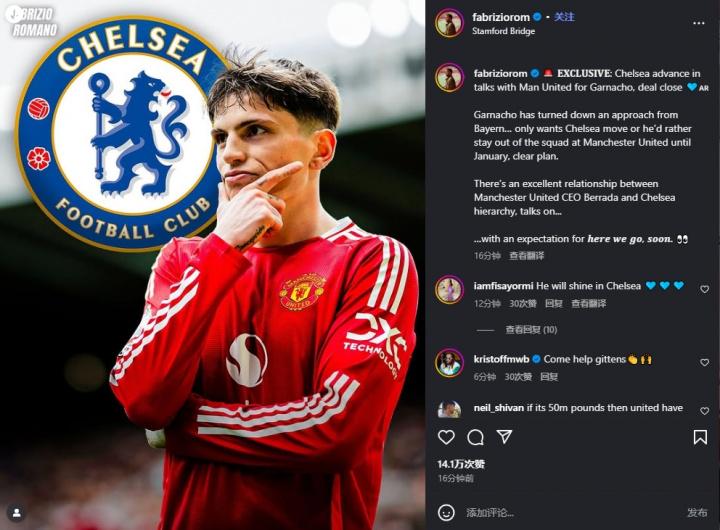Focus the 添加评论 comment input field
This screenshot has width=720, height=530.
(x=570, y=512)
